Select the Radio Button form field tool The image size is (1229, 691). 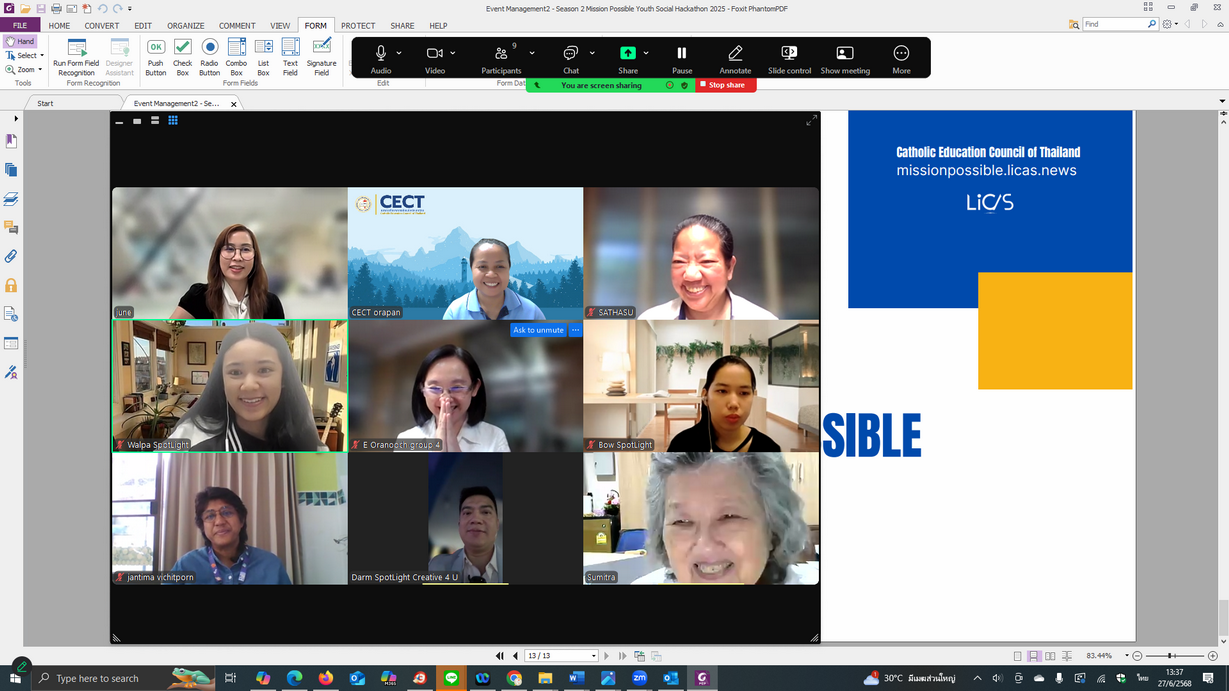[209, 56]
